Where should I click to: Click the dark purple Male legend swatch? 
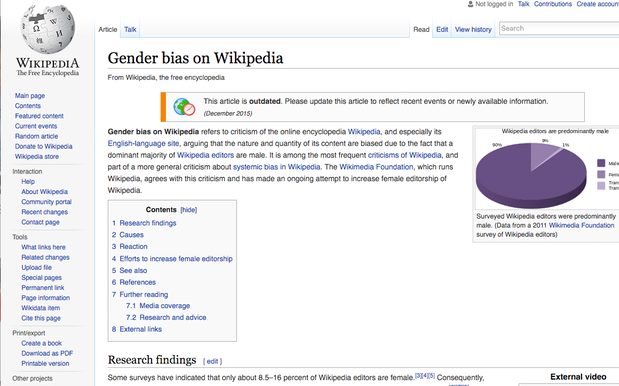coord(601,163)
